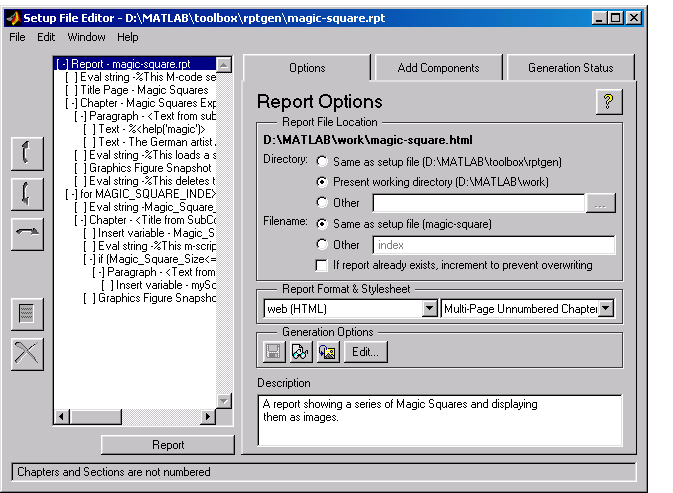Open the Help menu

(127, 37)
